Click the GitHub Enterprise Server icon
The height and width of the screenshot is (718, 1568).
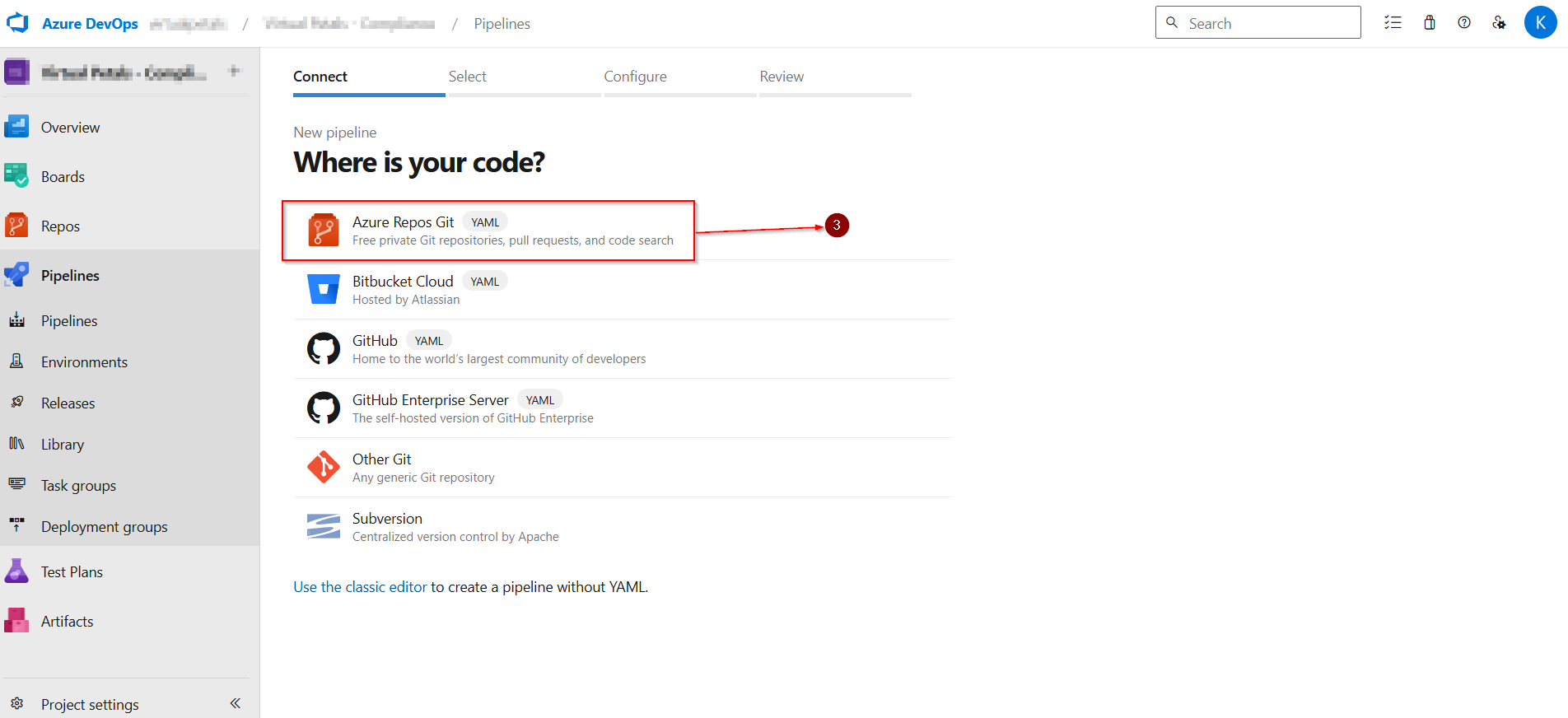point(324,408)
